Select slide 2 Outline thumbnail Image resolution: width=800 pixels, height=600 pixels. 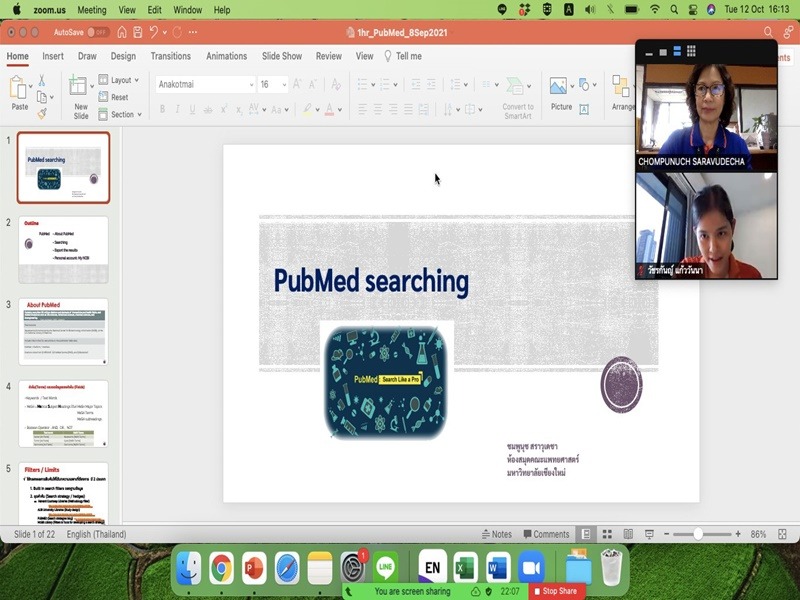(63, 249)
